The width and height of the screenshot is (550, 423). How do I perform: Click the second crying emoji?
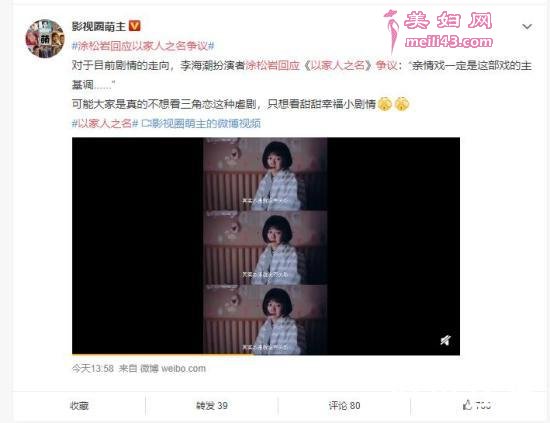tap(402, 104)
